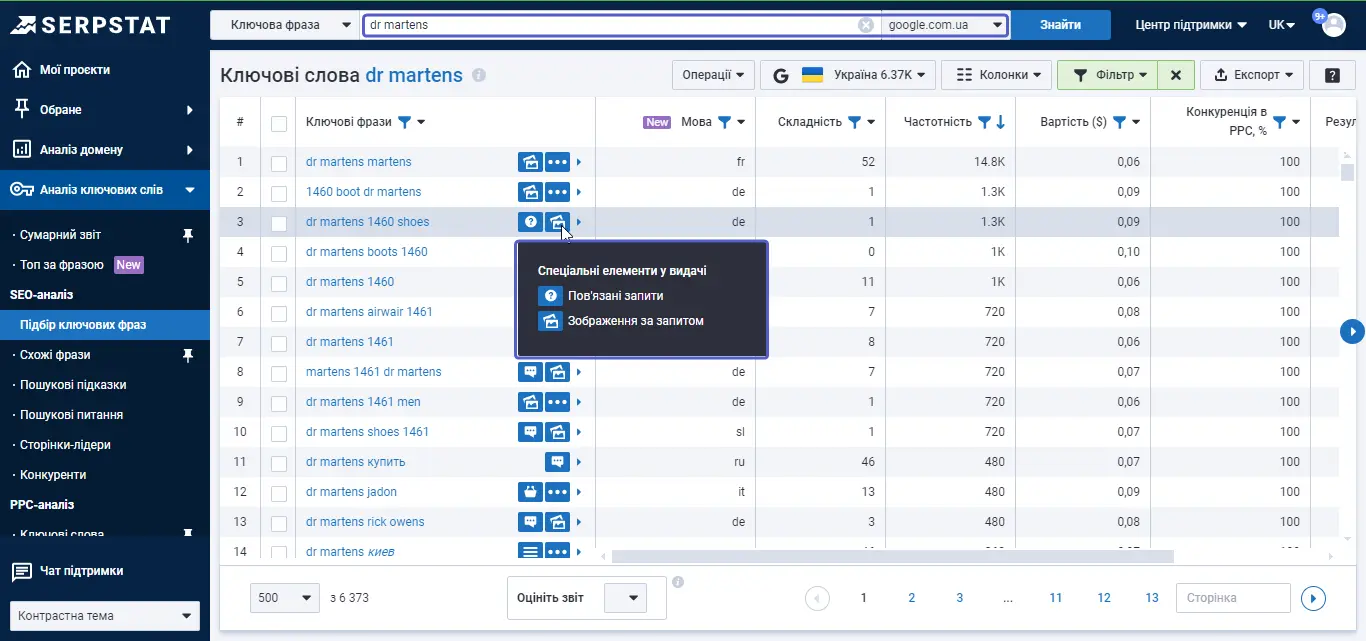Expand the Аналіз домену sidebar menu

105,150
